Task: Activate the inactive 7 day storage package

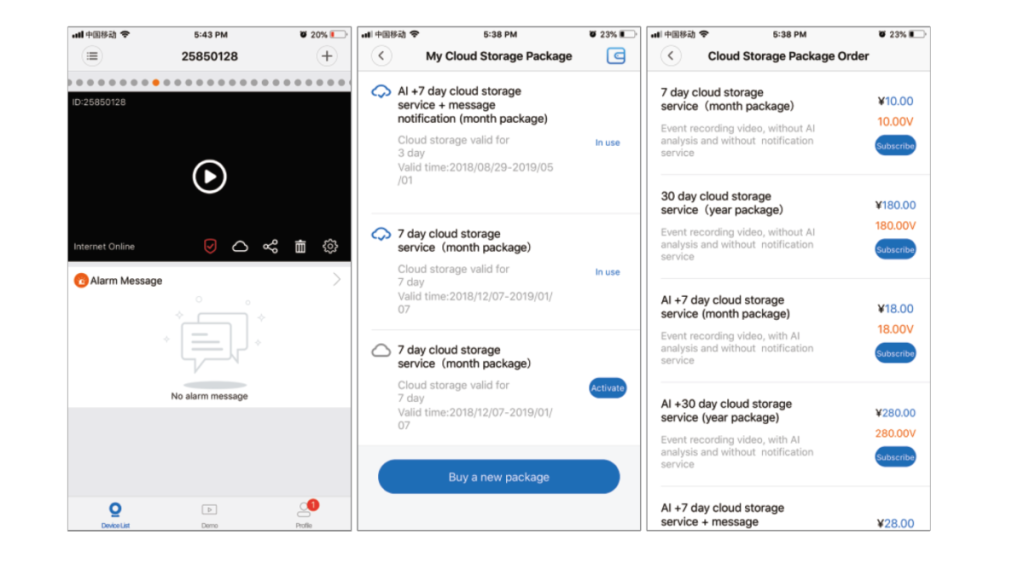Action: [x=607, y=388]
